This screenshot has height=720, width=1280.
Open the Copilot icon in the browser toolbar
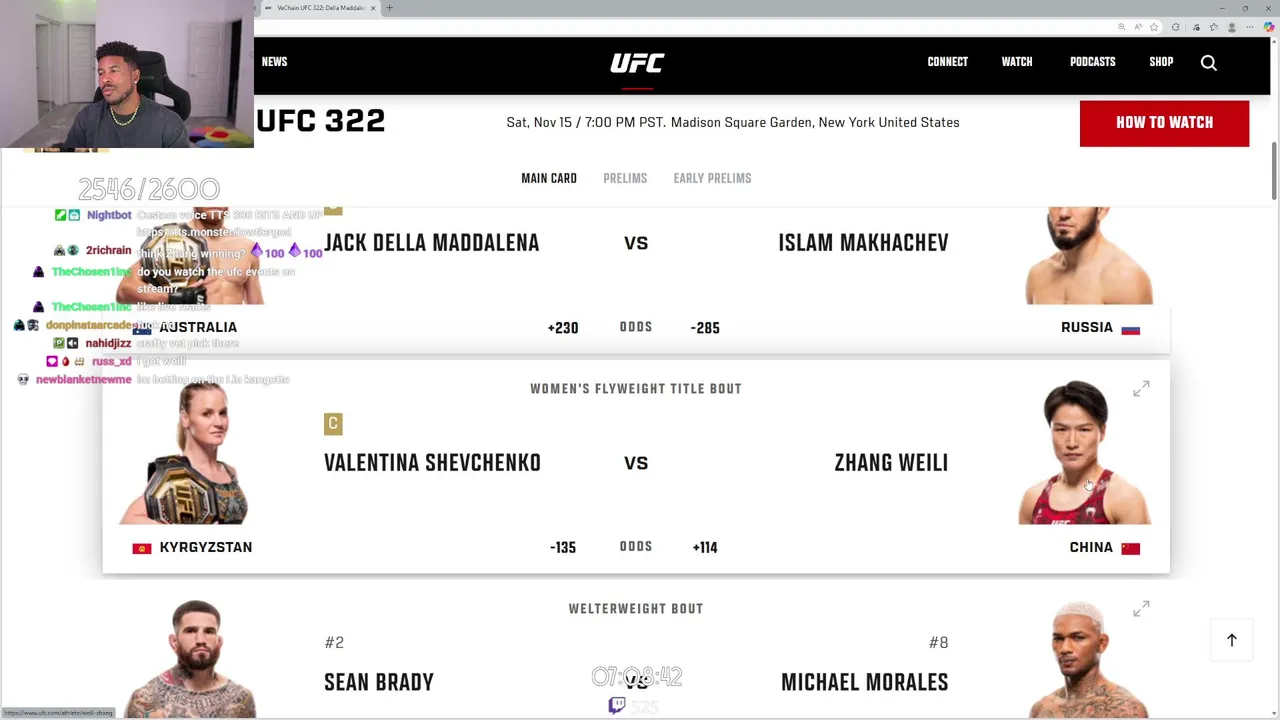pyautogui.click(x=1269, y=27)
